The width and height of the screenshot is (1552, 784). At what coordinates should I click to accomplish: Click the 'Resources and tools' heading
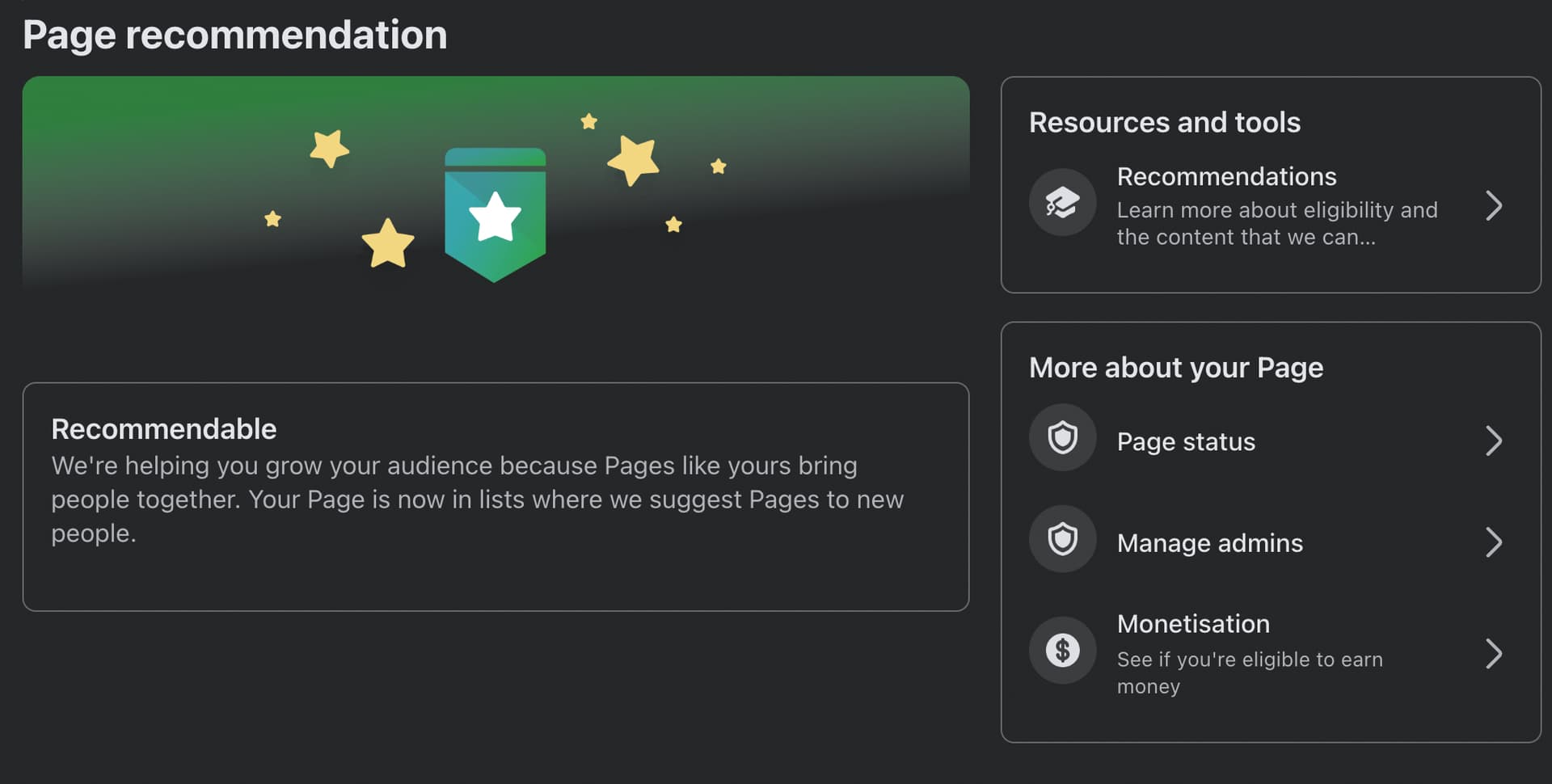[x=1164, y=122]
